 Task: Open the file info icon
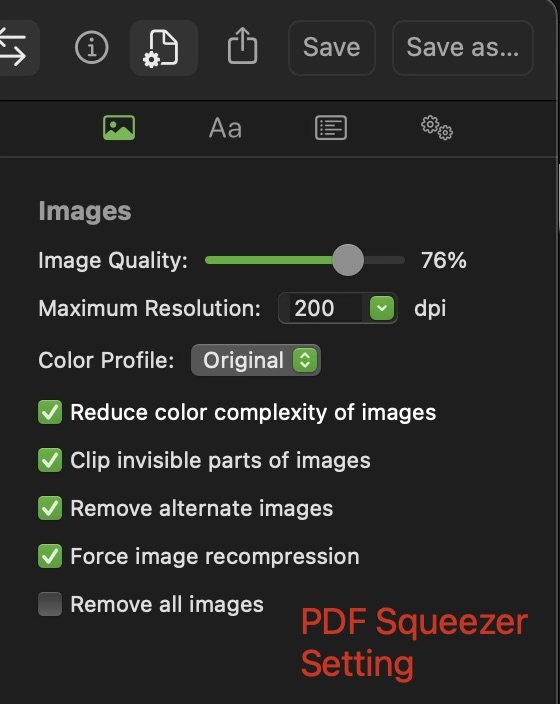[x=92, y=47]
